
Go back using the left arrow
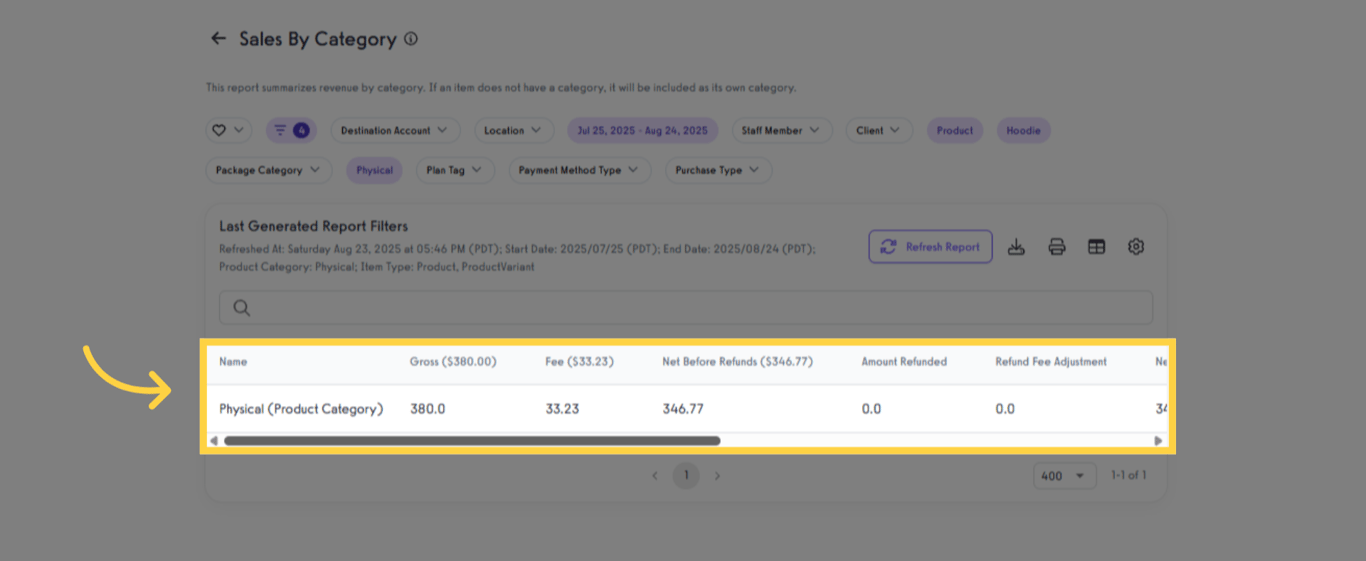coord(218,39)
